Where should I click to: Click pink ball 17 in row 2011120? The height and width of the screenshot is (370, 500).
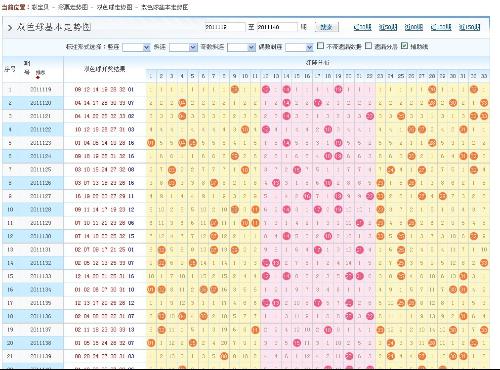[318, 103]
